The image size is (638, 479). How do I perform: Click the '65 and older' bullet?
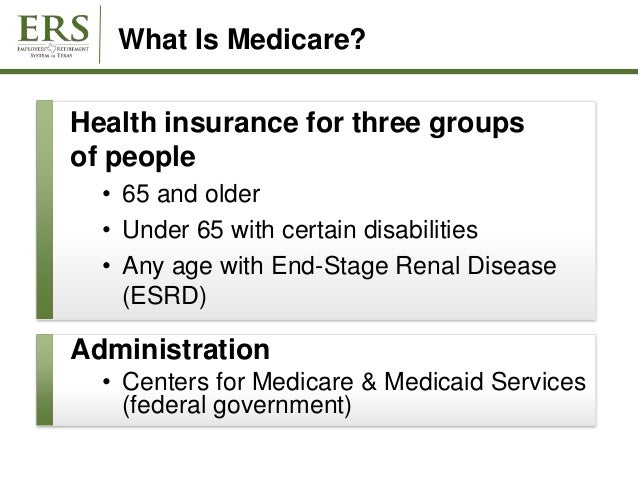tap(191, 194)
